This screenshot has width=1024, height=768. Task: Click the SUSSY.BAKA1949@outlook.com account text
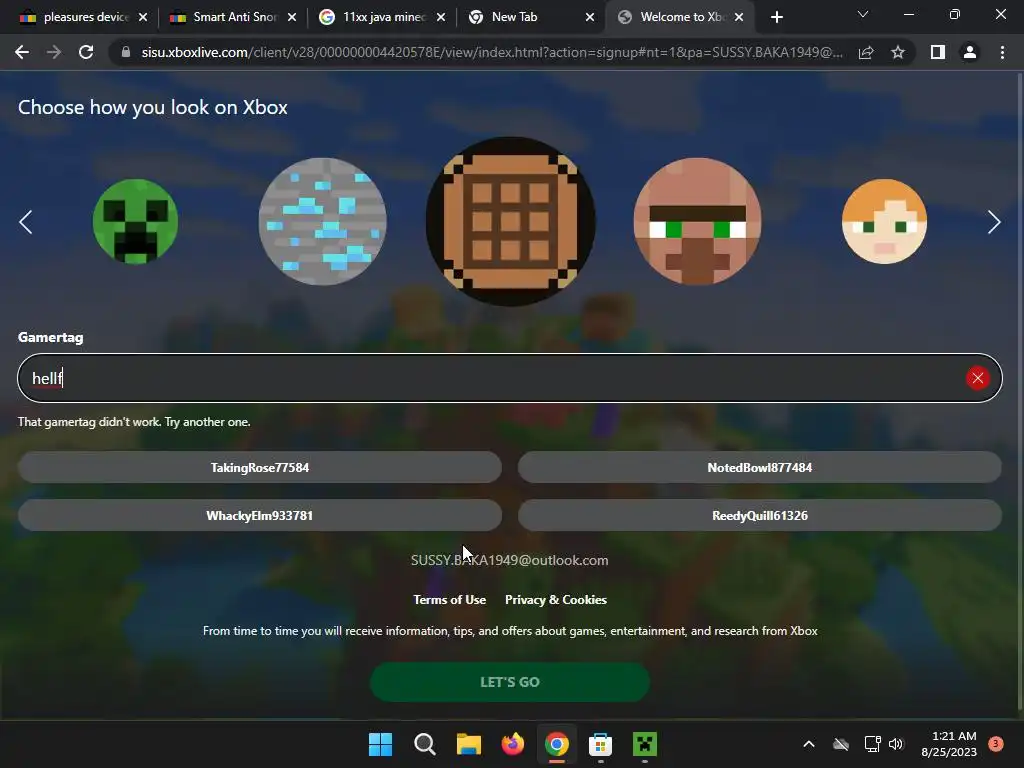click(509, 560)
